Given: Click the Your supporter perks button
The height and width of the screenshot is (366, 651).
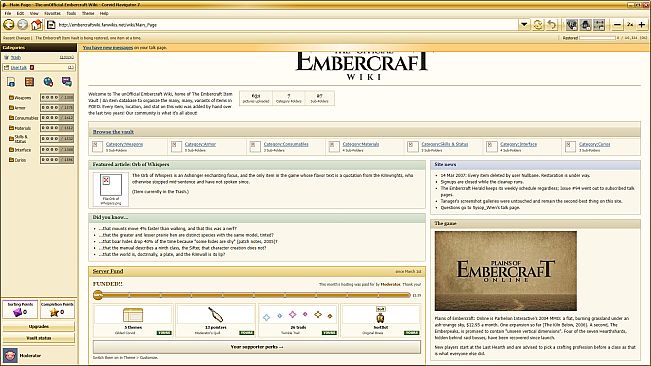Looking at the screenshot, I should (x=257, y=347).
